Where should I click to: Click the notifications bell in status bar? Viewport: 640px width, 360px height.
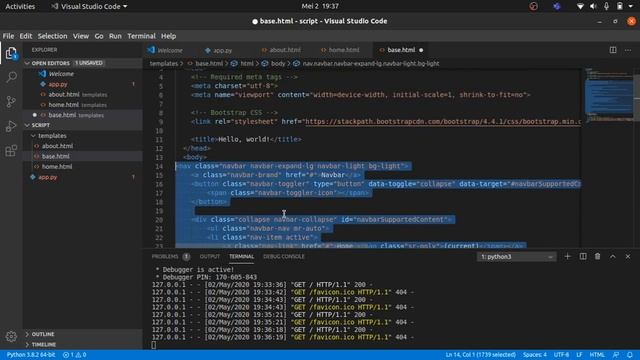[630, 355]
